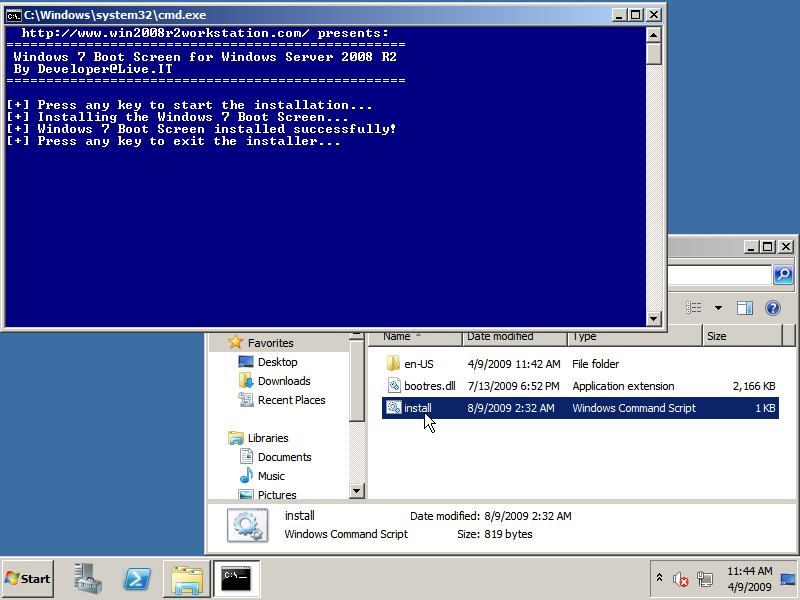Click the cmd window scrollbar down arrow
This screenshot has height=600, width=800.
[654, 319]
